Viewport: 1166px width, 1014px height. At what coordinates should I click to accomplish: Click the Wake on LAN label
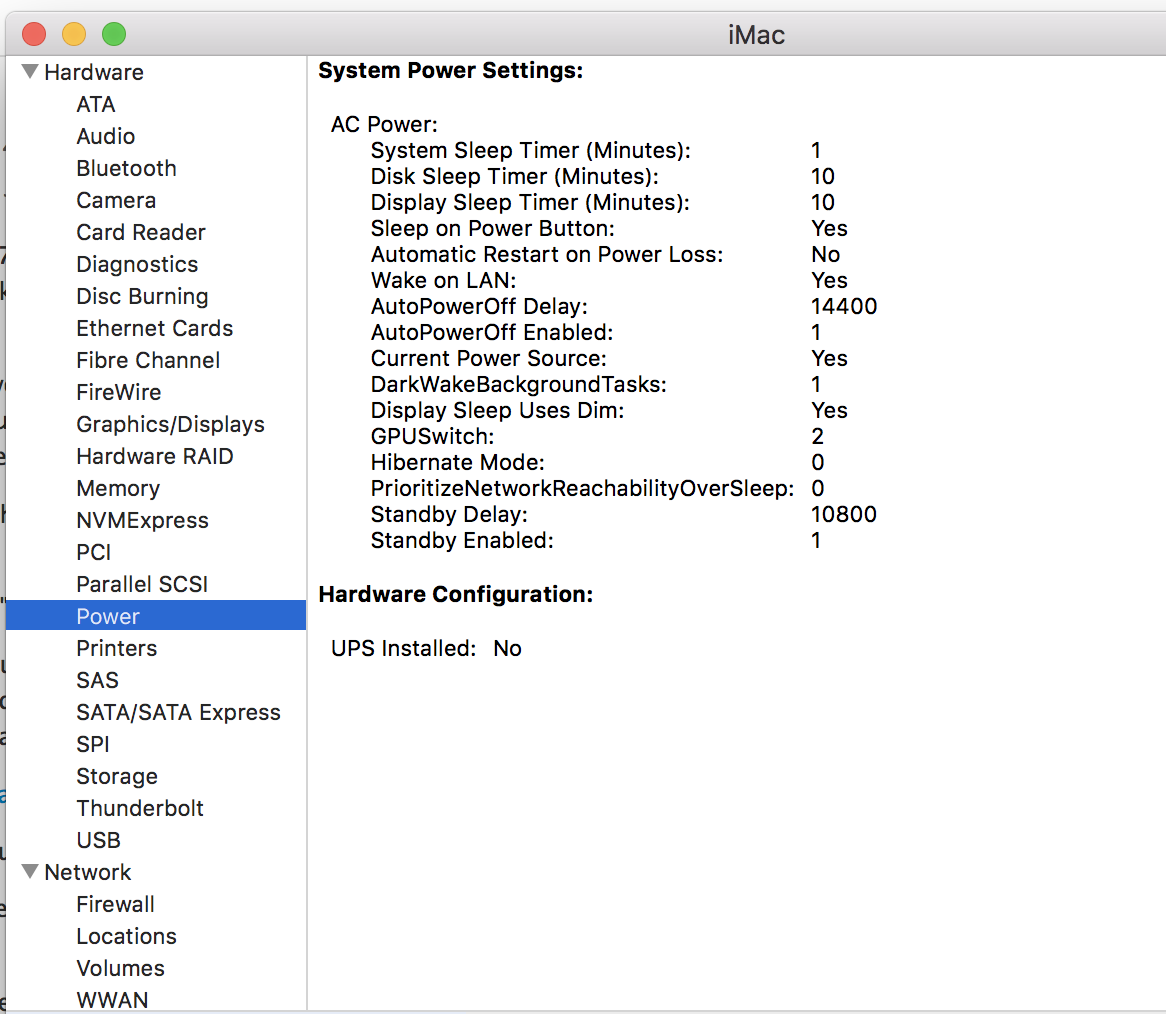(443, 280)
